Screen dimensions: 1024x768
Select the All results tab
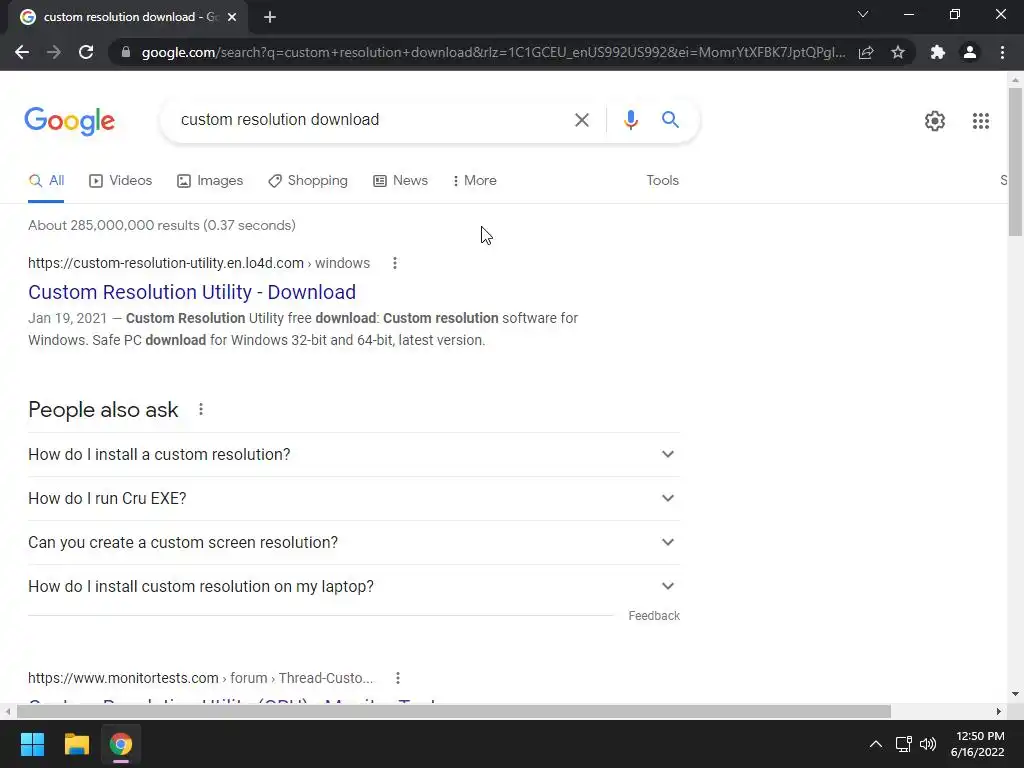[46, 181]
